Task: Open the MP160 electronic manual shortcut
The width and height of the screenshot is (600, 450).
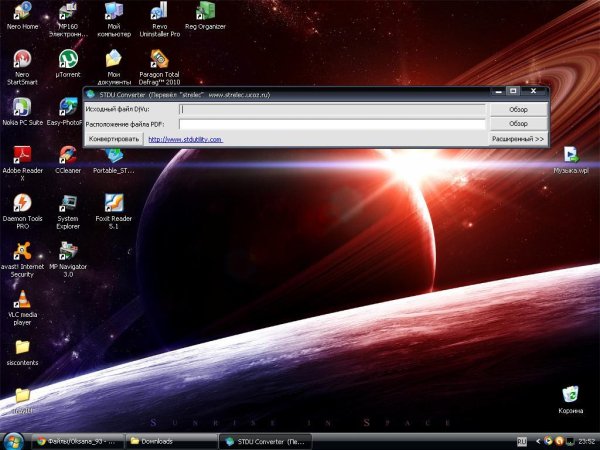Action: pyautogui.click(x=68, y=19)
